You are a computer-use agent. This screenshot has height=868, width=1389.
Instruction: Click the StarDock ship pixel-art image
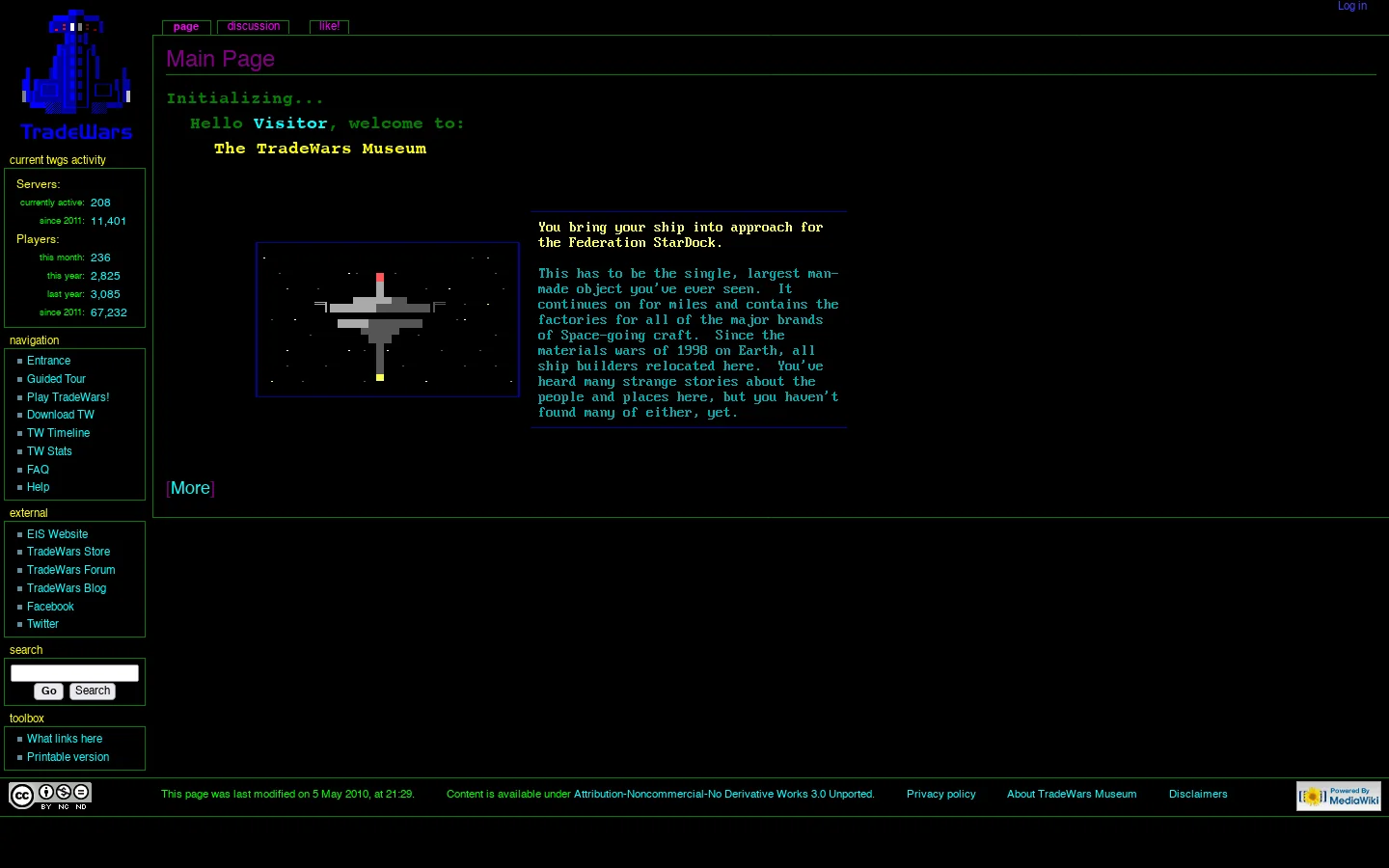[x=388, y=319]
